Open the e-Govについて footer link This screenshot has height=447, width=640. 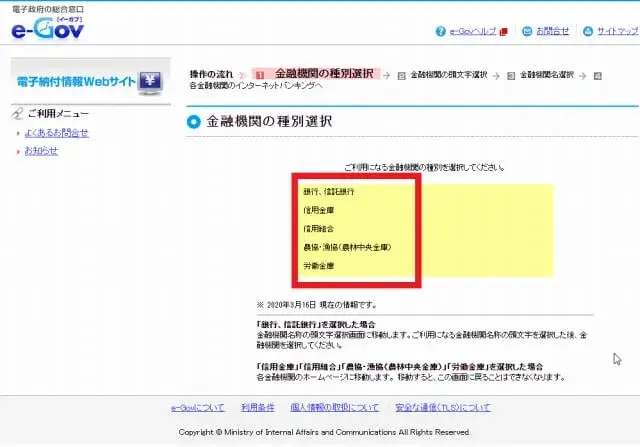(x=198, y=407)
